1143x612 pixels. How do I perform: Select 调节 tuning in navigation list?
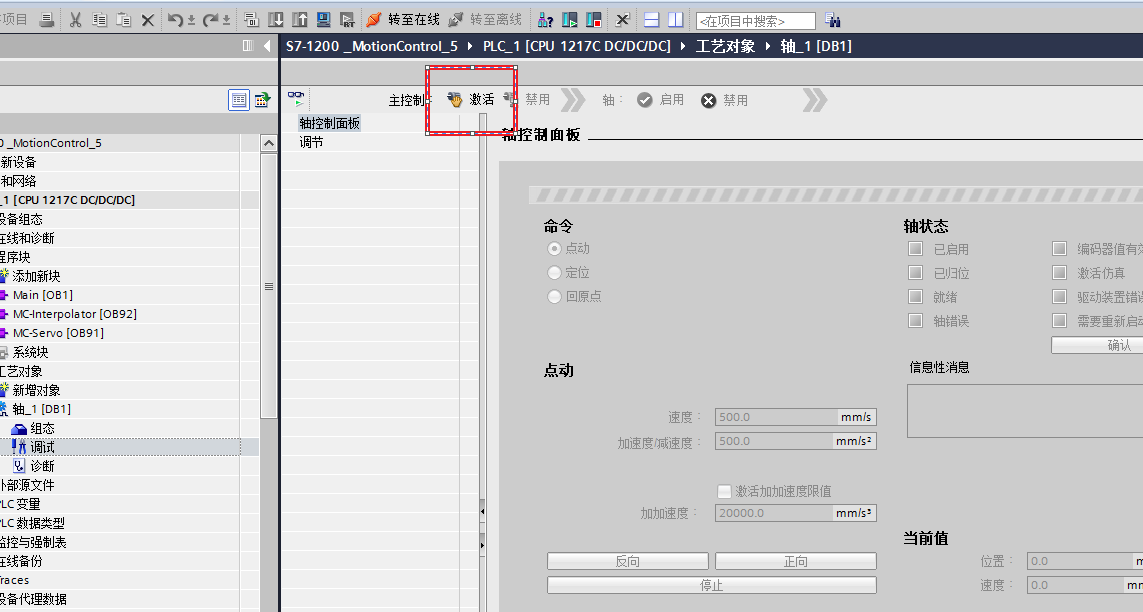[311, 142]
